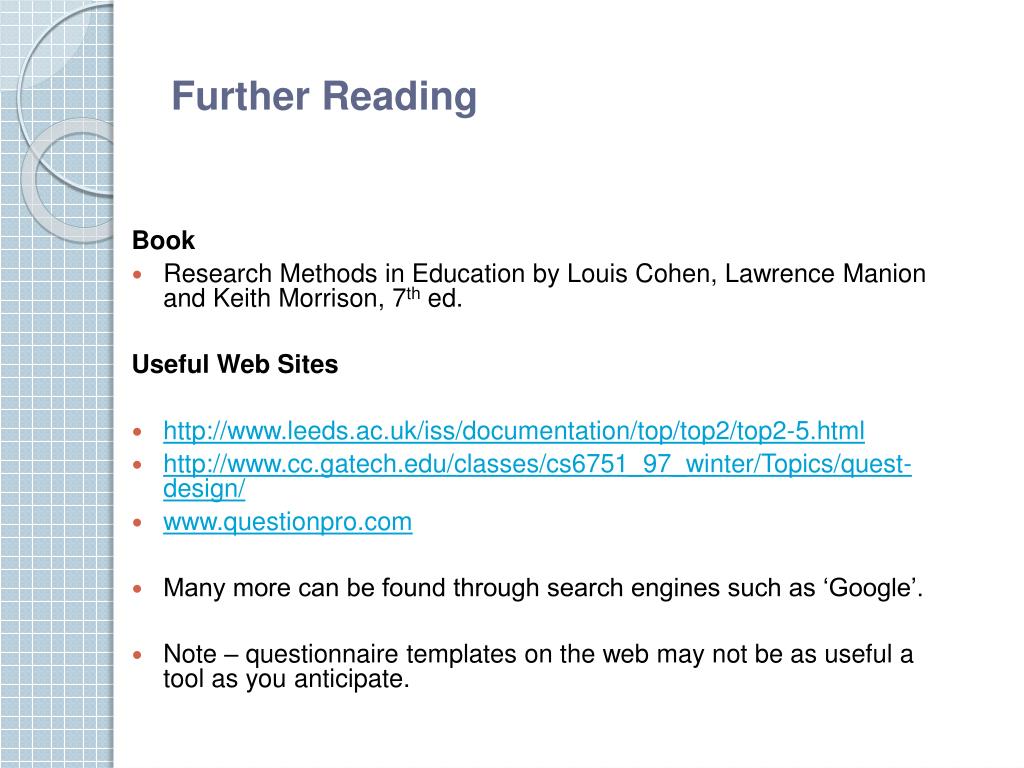The height and width of the screenshot is (768, 1024).
Task: Click the Note about questionnaire templates
Action: 538,666
